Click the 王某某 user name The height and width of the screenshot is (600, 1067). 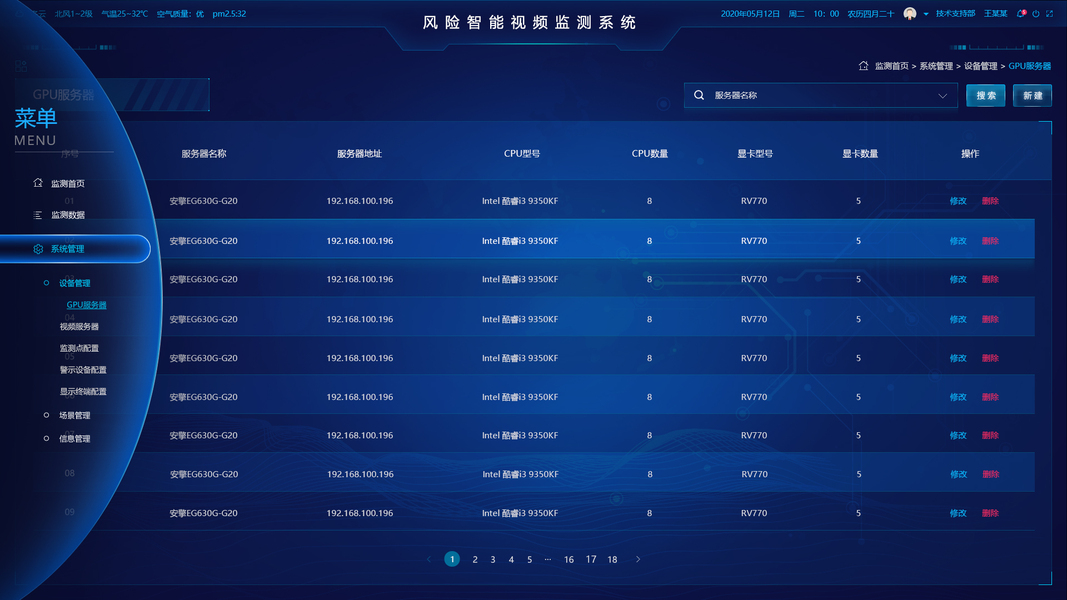coord(996,14)
